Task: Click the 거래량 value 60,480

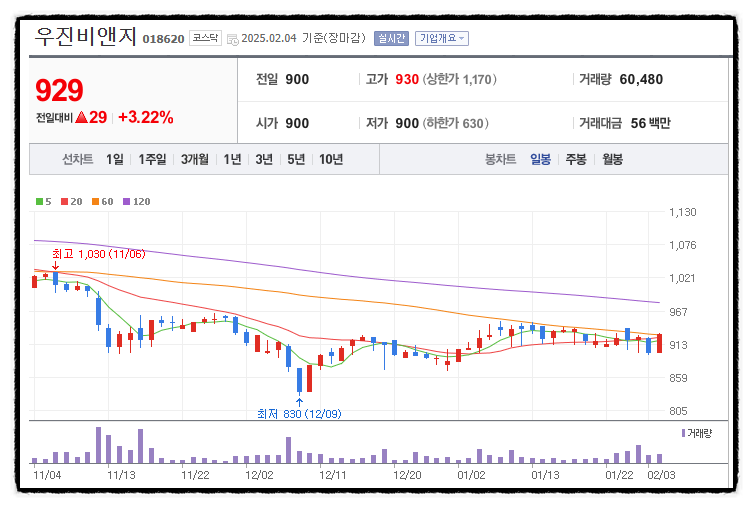Action: click(x=641, y=79)
